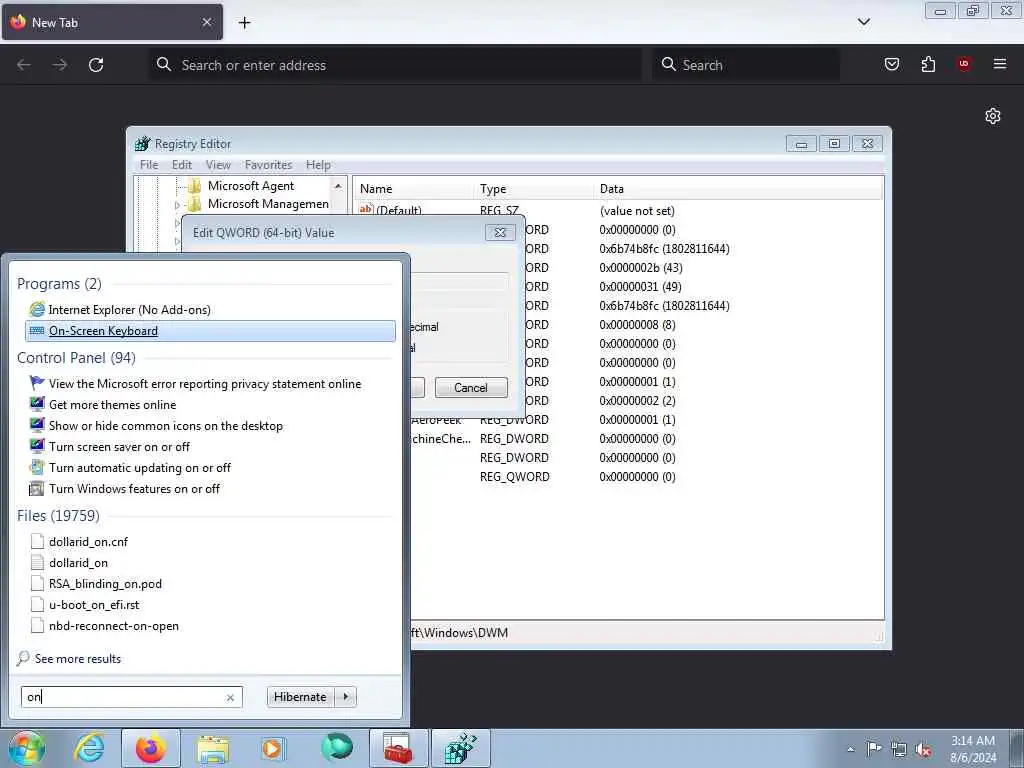Open the dollarid_on file result
Image resolution: width=1024 pixels, height=768 pixels.
click(x=78, y=562)
